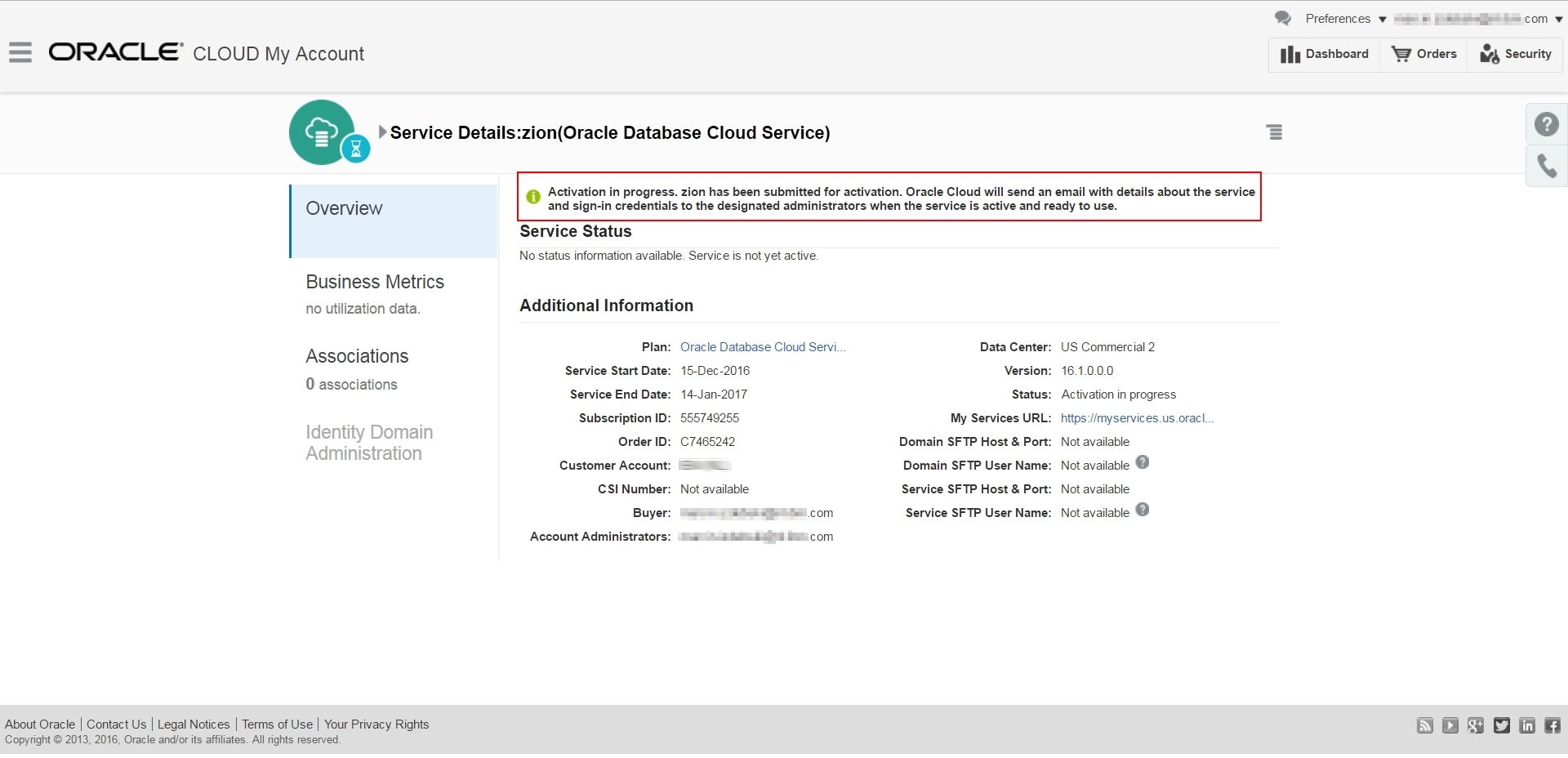Open the Security page
The height and width of the screenshot is (758, 1568).
1516,54
